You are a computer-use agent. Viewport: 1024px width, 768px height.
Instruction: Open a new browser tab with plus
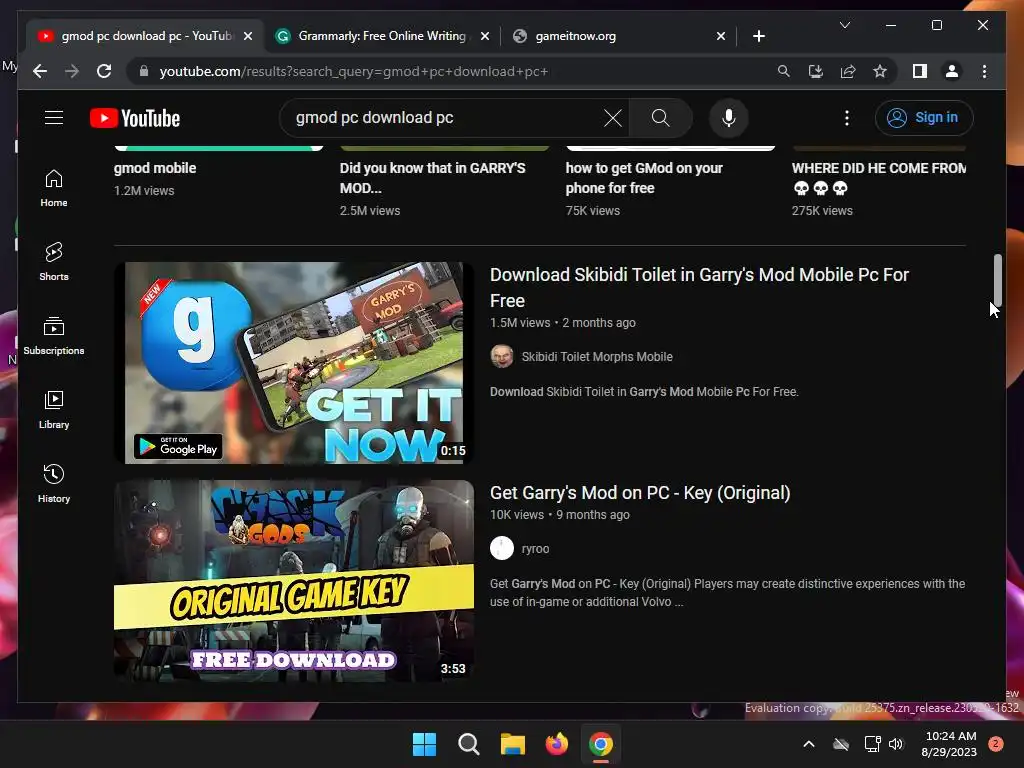click(758, 36)
